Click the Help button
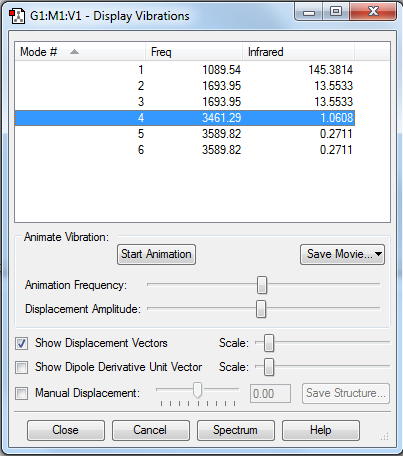 point(321,430)
